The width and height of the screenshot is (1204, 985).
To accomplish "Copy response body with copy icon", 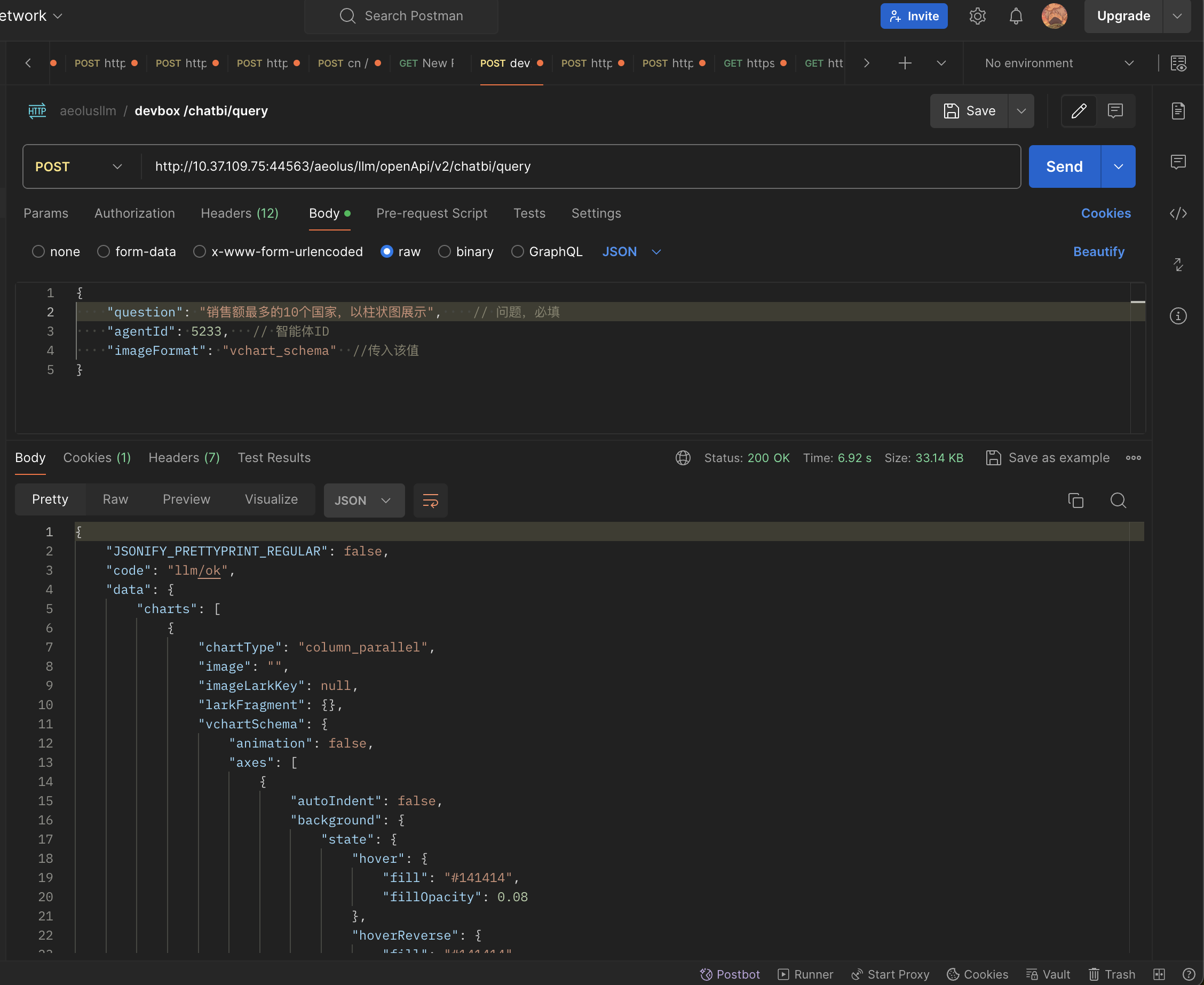I will pyautogui.click(x=1075, y=501).
